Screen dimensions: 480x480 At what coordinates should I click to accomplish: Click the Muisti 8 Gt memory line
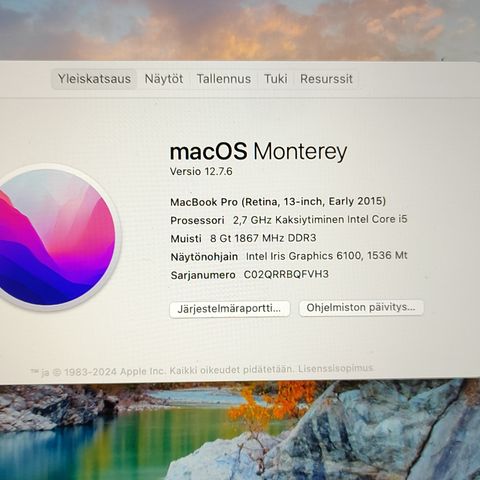pyautogui.click(x=243, y=238)
